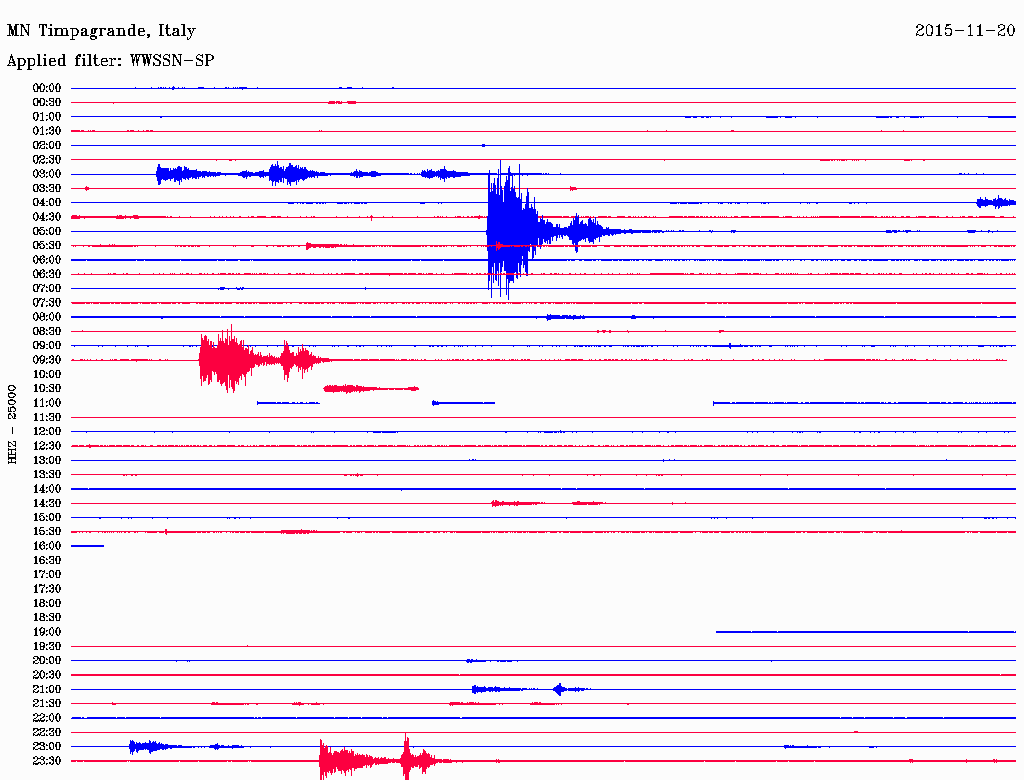
Task: Select the 14:30 time label
Action: [x=47, y=504]
